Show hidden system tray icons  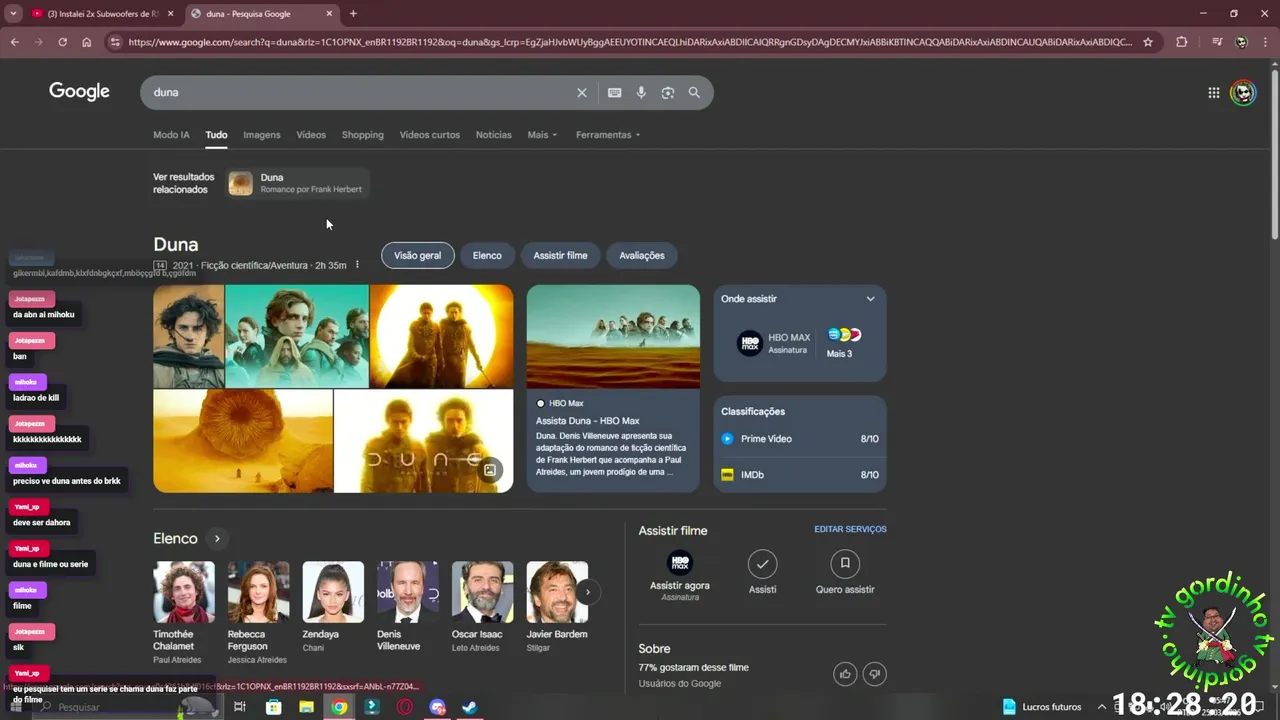point(1102,707)
